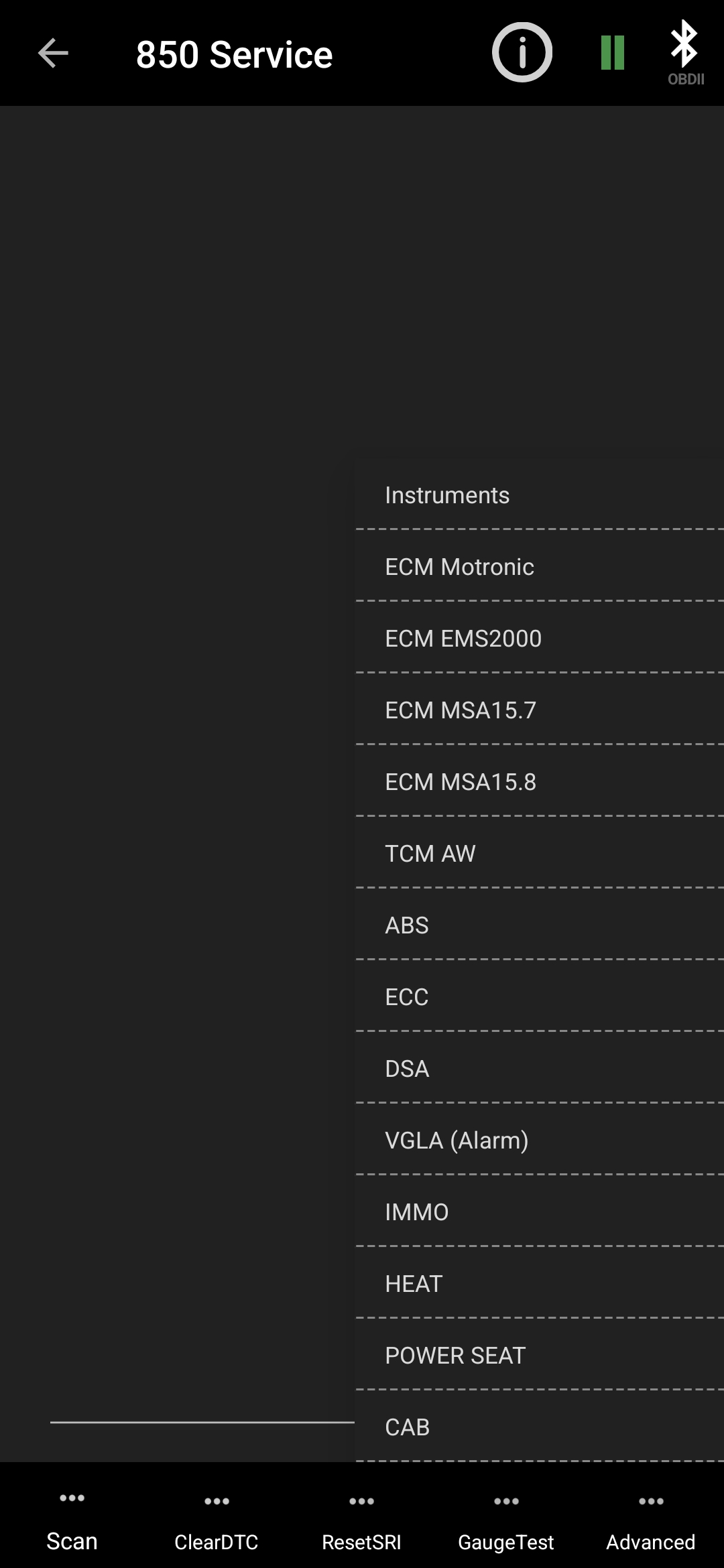724x1568 pixels.
Task: Select the TCM AW option
Action: [430, 854]
